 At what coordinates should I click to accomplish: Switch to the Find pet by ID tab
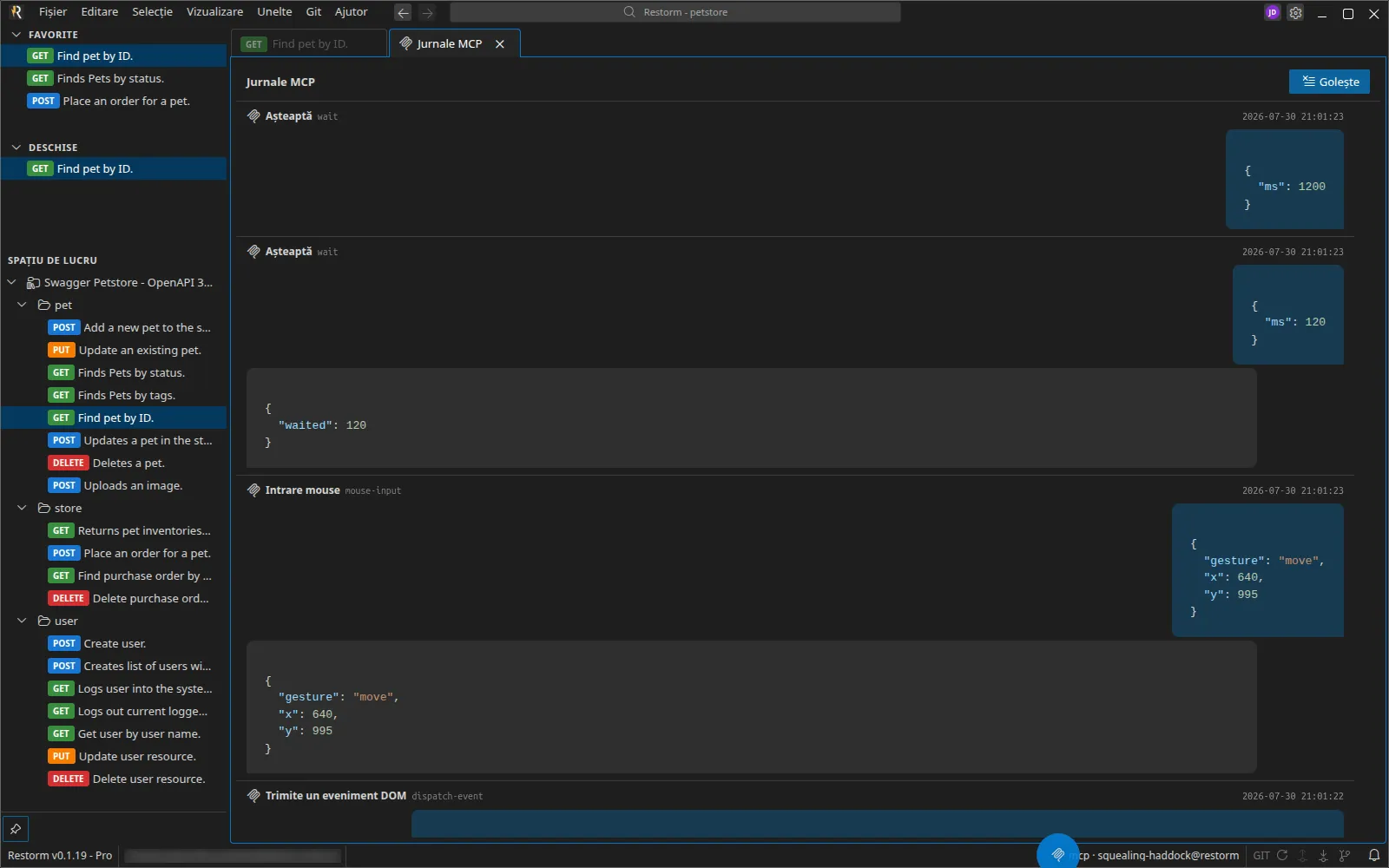tap(309, 43)
